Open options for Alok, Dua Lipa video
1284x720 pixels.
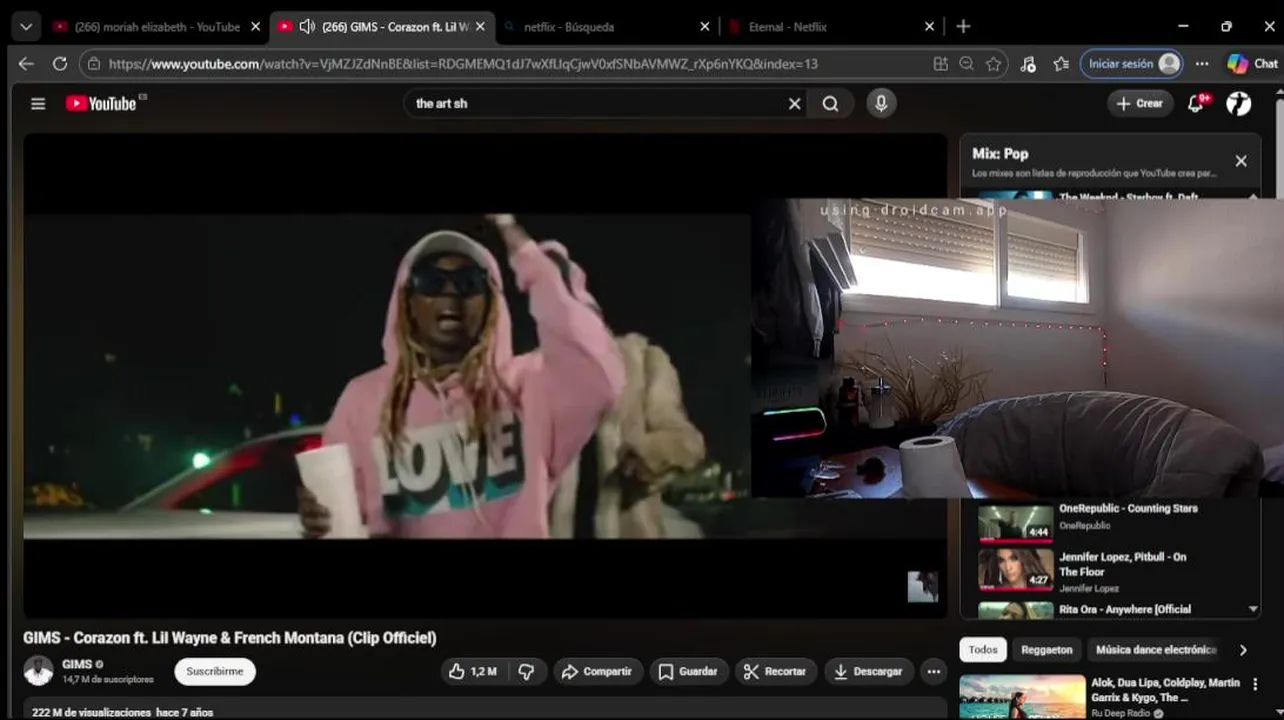[x=1255, y=685]
